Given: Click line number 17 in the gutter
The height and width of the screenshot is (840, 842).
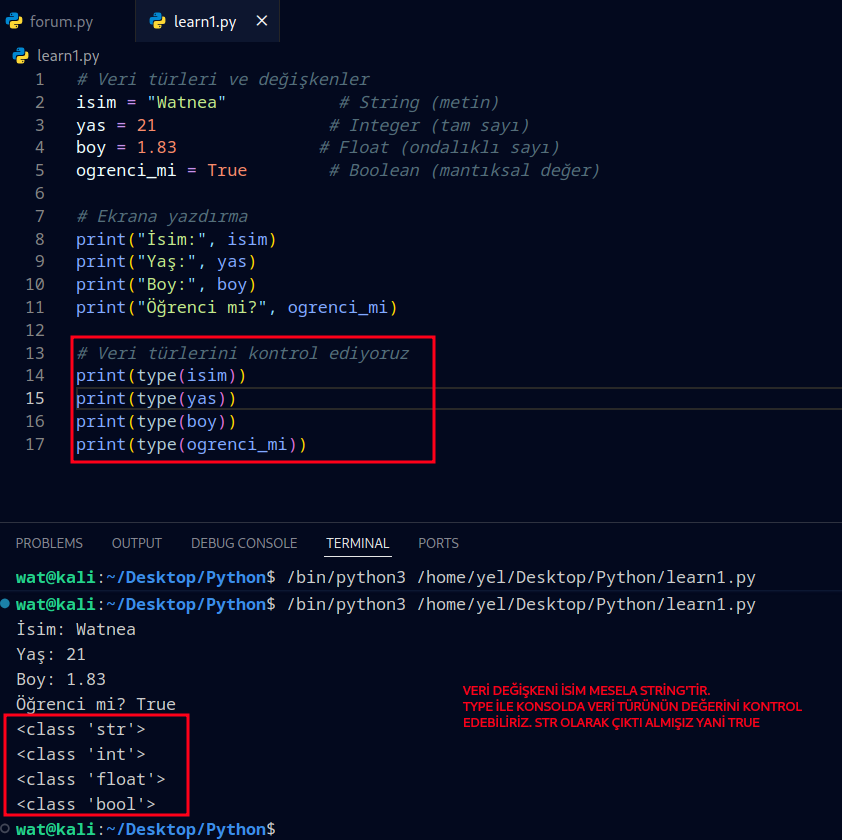Looking at the screenshot, I should [x=35, y=444].
